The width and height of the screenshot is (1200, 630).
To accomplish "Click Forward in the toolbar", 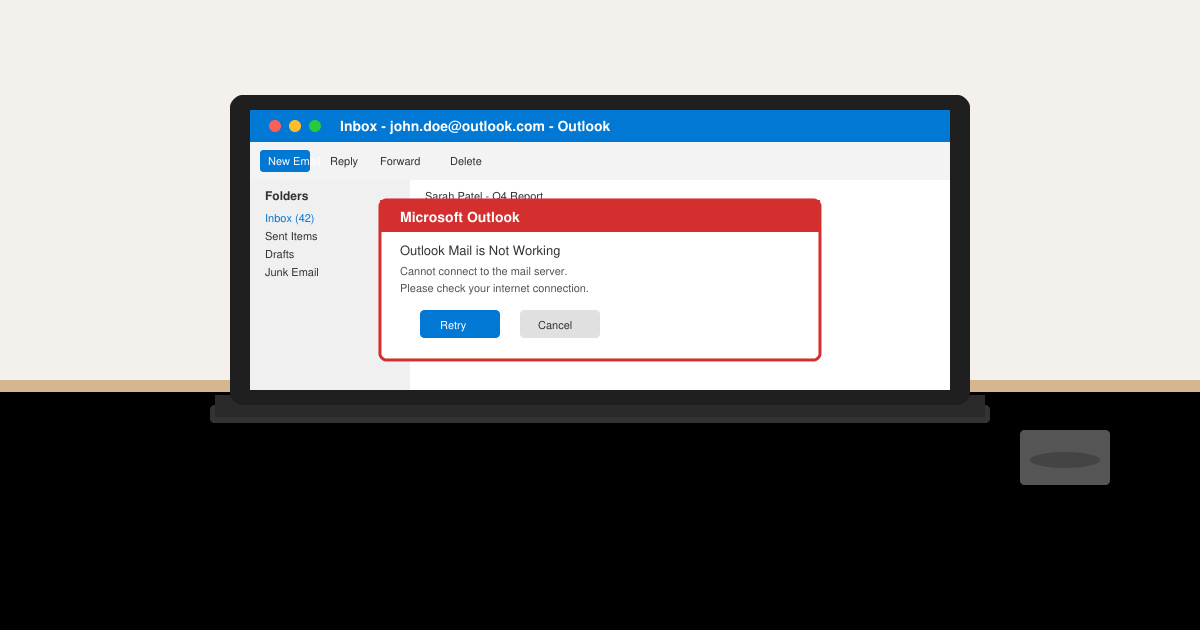I will click(400, 161).
